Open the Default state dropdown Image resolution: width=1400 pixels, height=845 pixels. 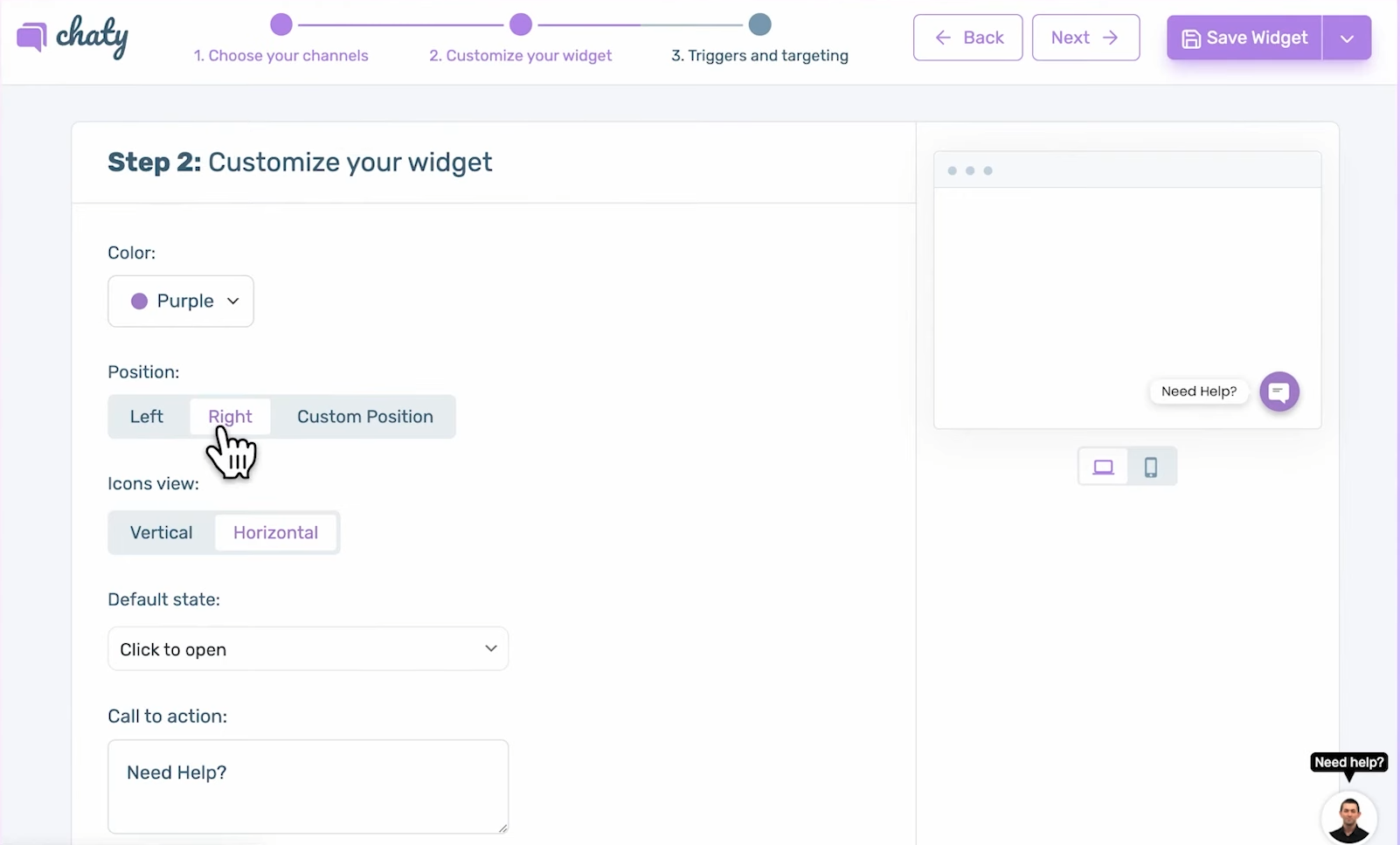pyautogui.click(x=307, y=648)
